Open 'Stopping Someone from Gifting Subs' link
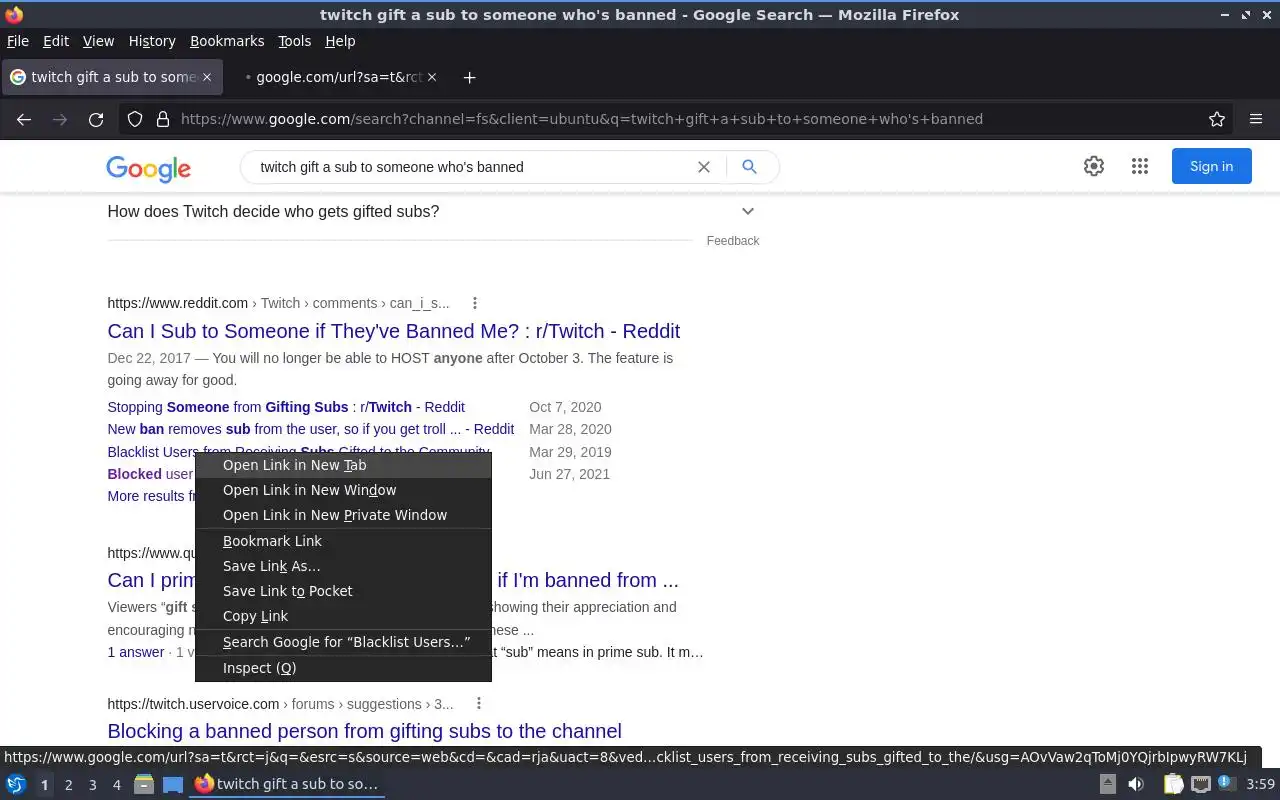This screenshot has height=800, width=1280. (x=286, y=407)
